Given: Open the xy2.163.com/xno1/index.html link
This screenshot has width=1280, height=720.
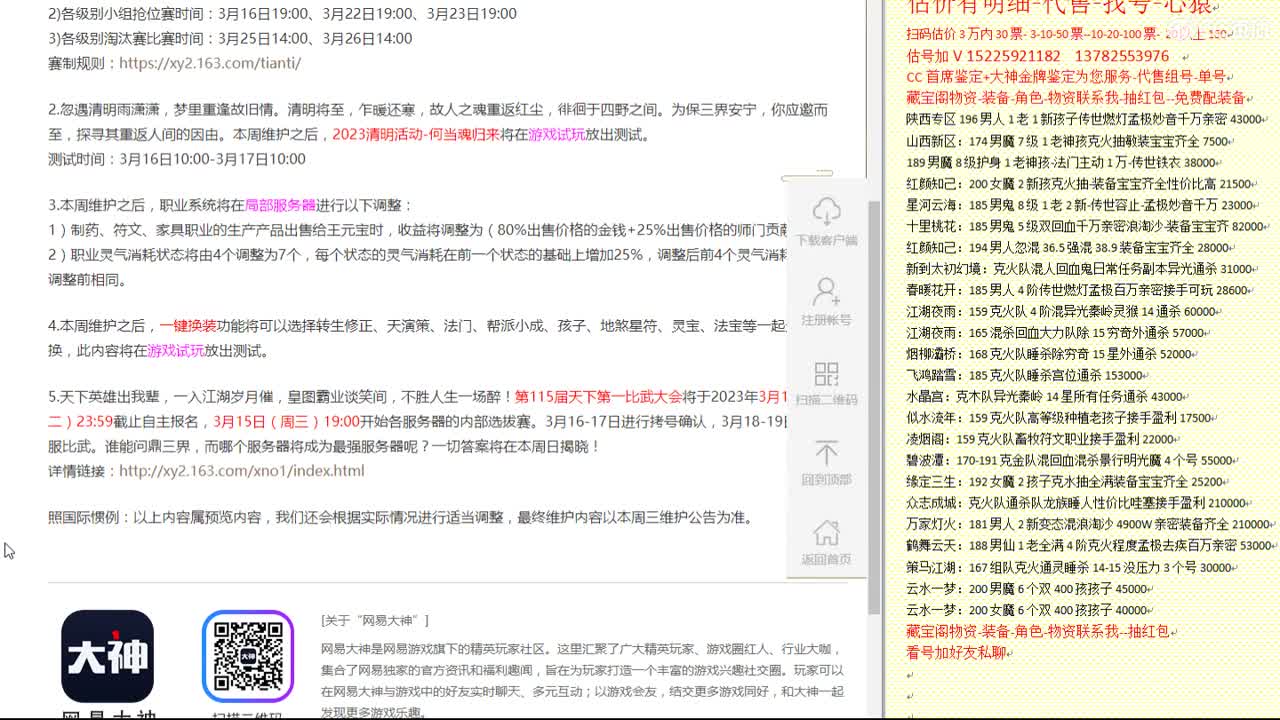Looking at the screenshot, I should (242, 470).
